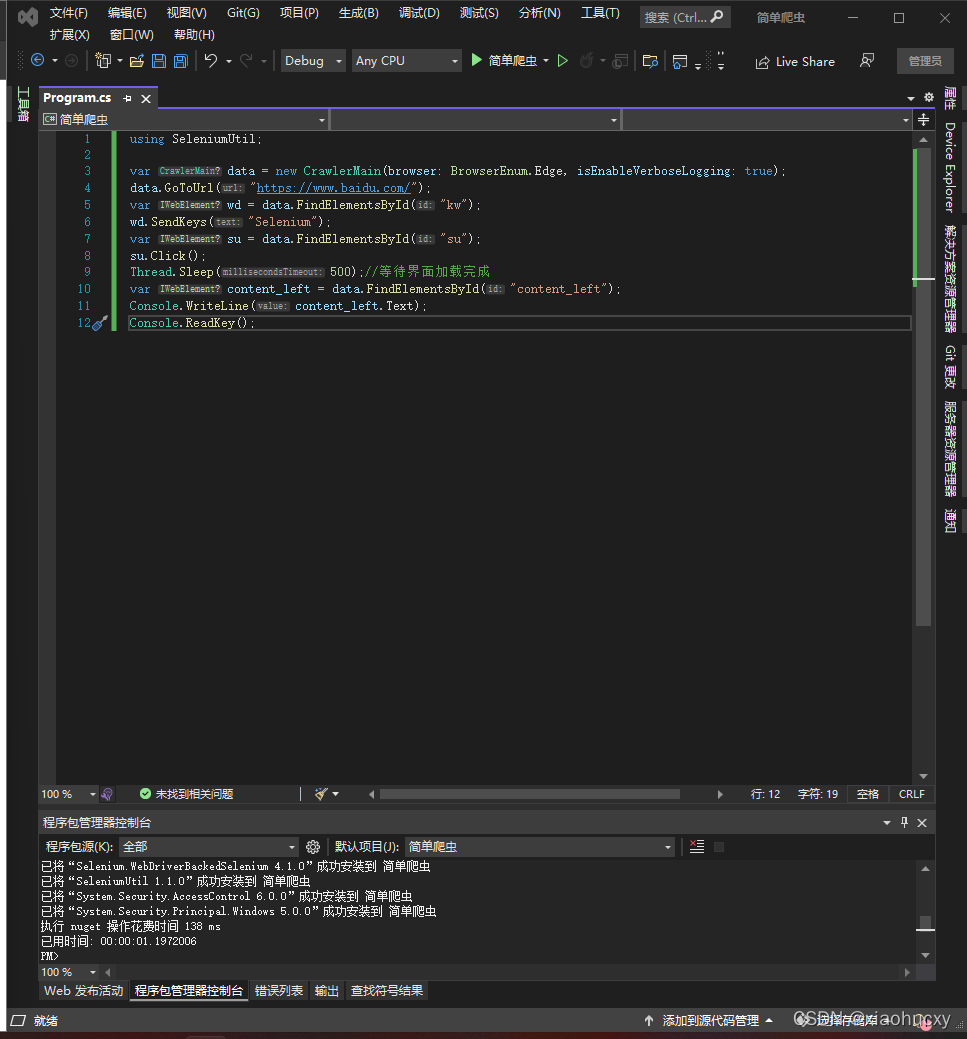Open the 调试(D) menu
This screenshot has height=1039, width=967.
pyautogui.click(x=419, y=13)
